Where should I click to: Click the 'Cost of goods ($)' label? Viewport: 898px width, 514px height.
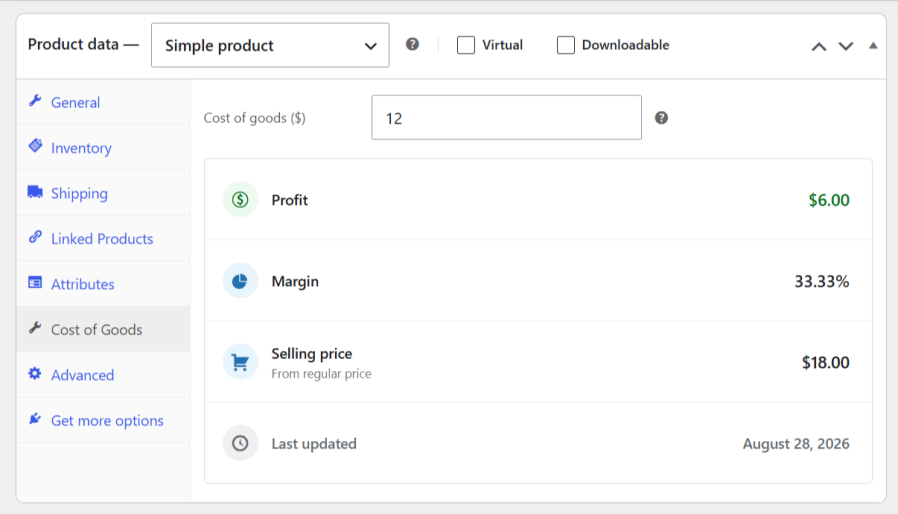(x=255, y=118)
